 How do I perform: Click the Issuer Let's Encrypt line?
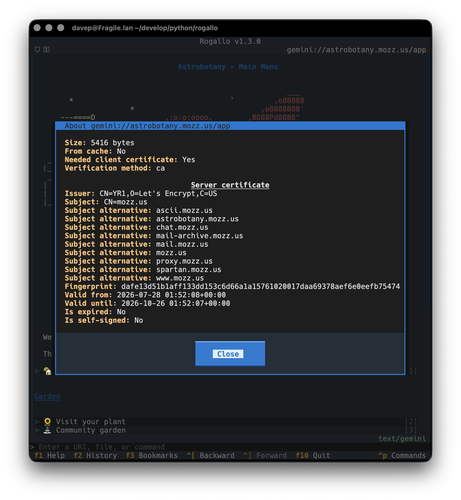[141, 193]
